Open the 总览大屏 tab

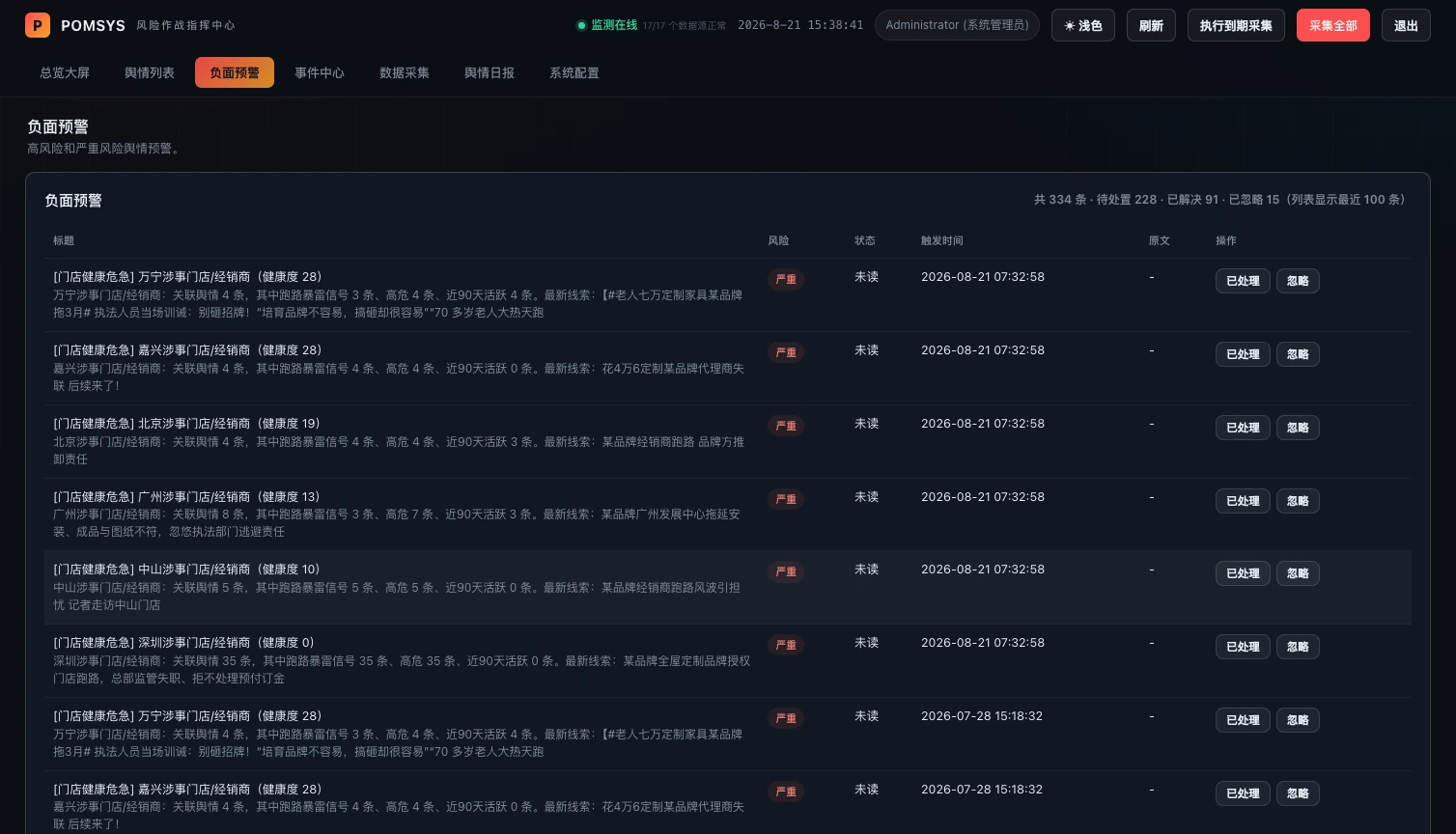65,72
